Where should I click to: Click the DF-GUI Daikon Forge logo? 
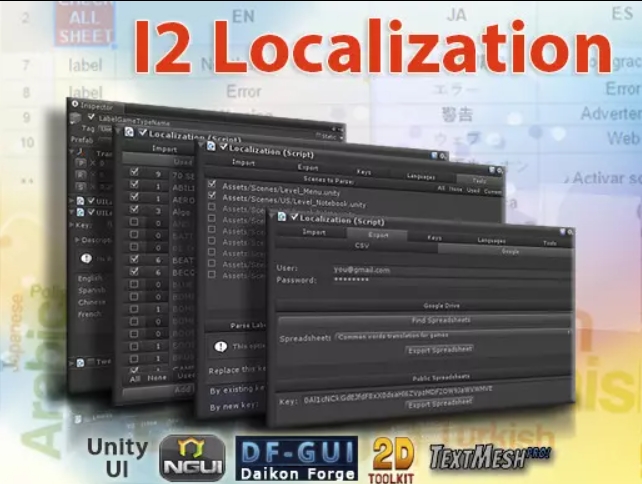pyautogui.click(x=296, y=458)
